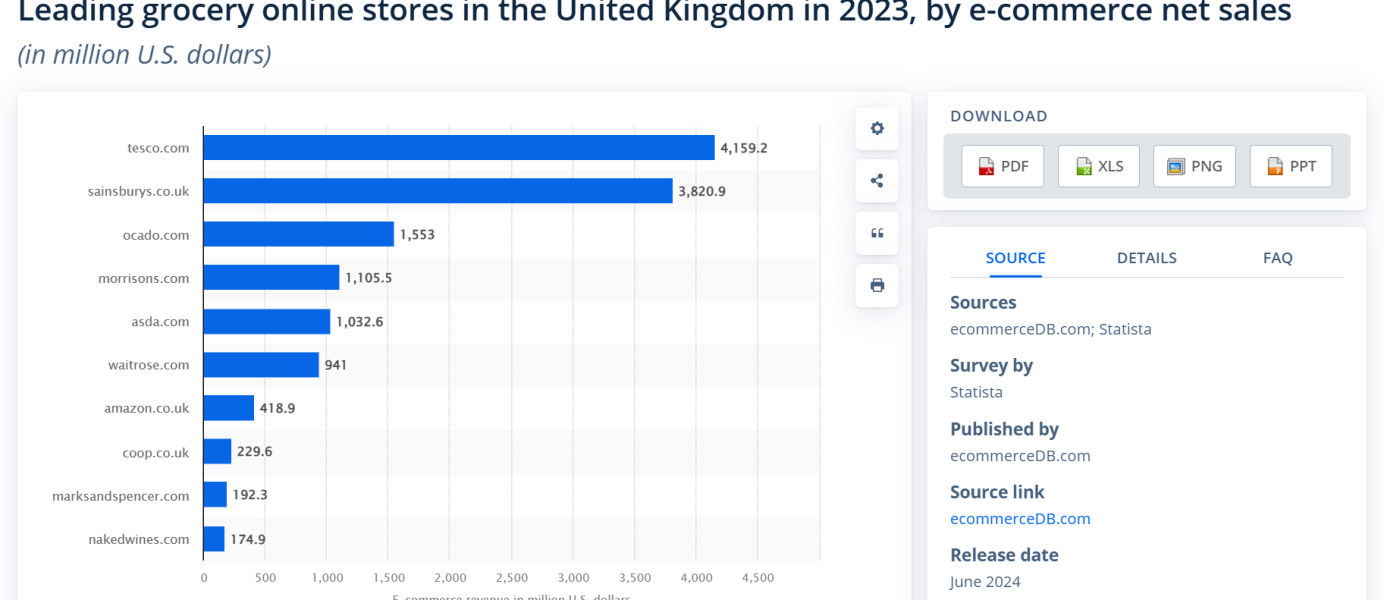1384x600 pixels.
Task: Open the ecommerceDB.com source link
Action: (1020, 518)
